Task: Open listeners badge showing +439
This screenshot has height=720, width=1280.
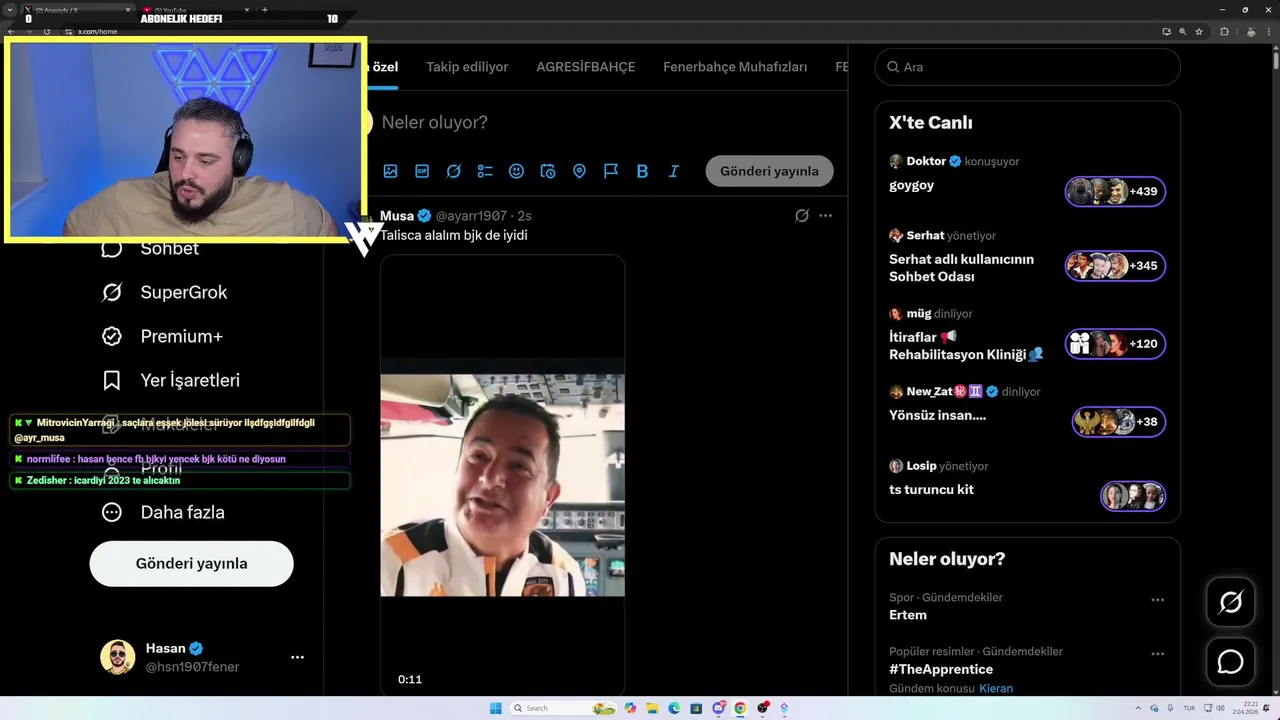Action: (x=1115, y=191)
